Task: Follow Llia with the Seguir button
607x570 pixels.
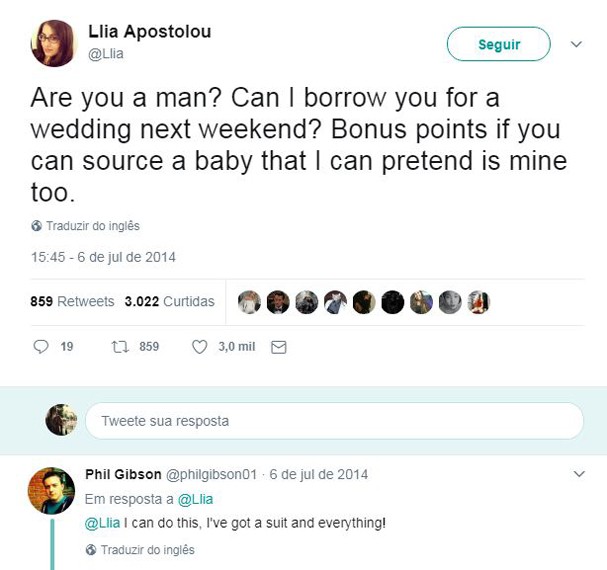Action: 499,44
